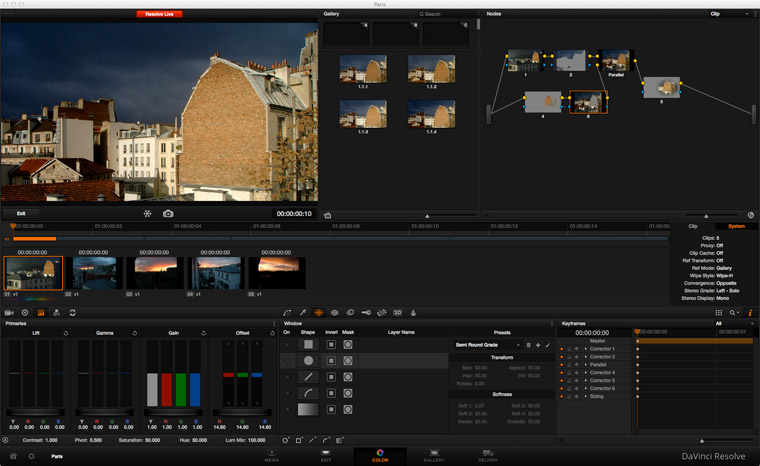The image size is (760, 466).
Task: Apply the selected window preset checkmark
Action: (548, 345)
